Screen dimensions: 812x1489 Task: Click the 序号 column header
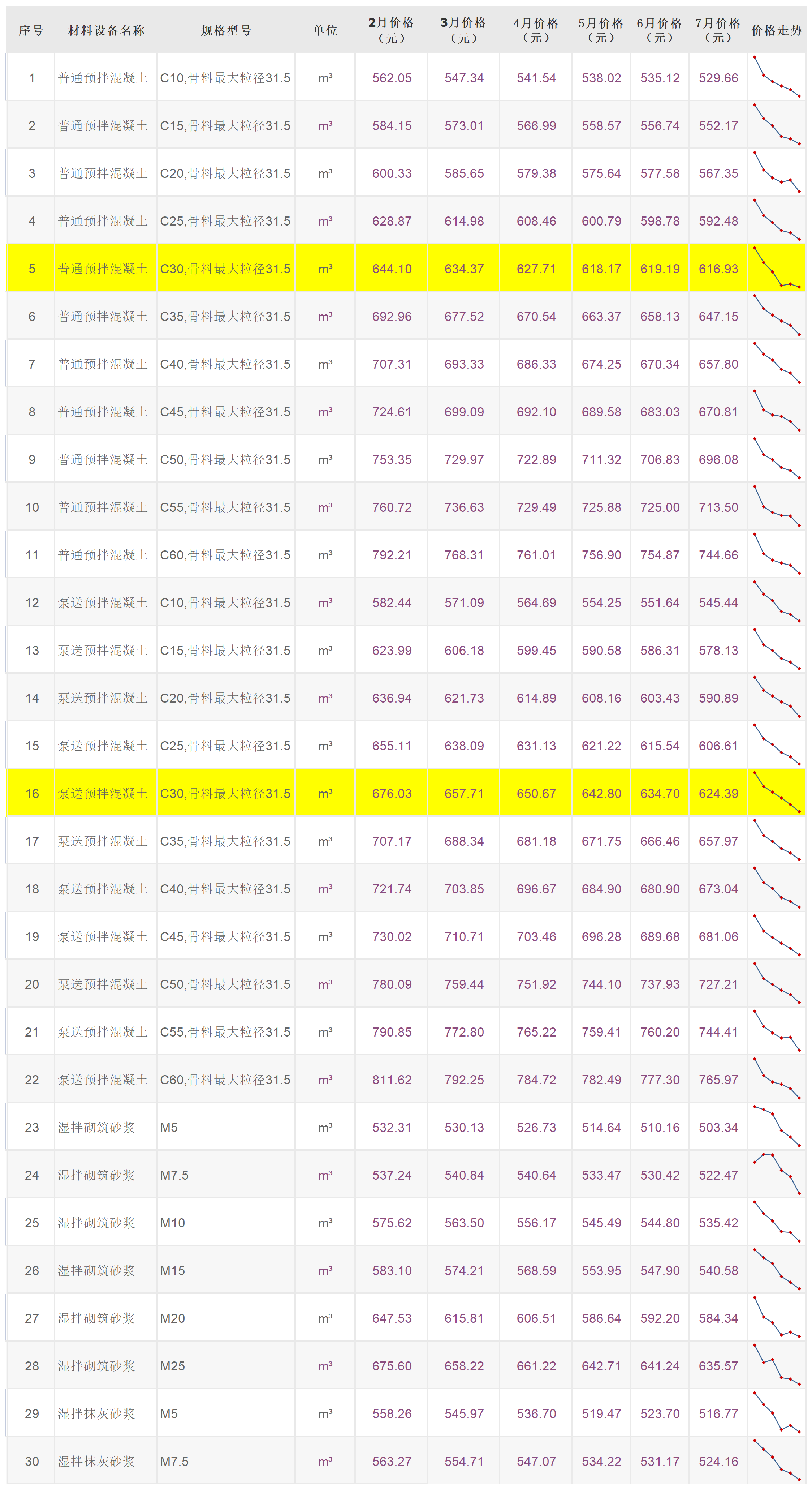click(x=31, y=31)
